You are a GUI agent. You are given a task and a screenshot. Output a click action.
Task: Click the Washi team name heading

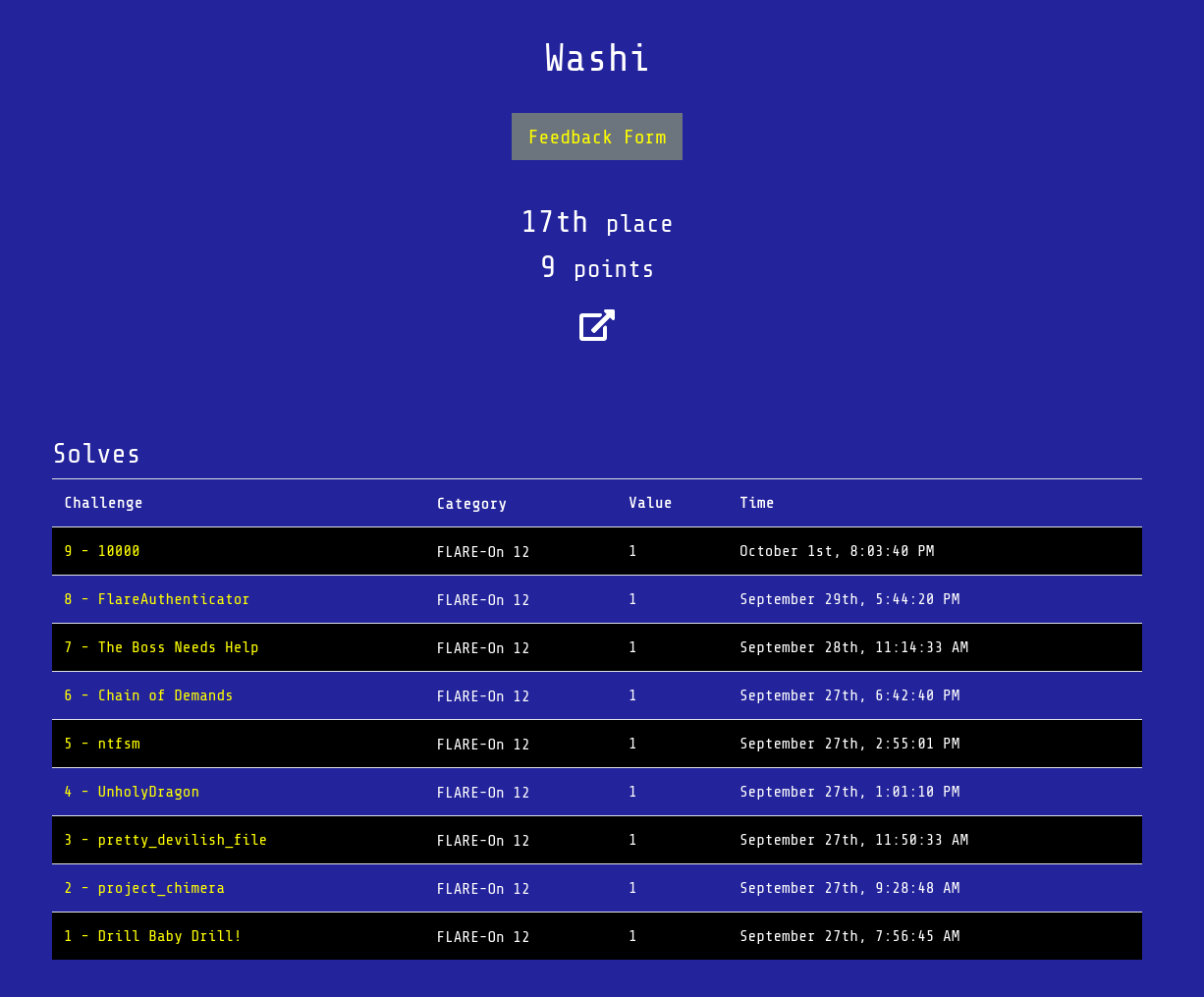(596, 59)
